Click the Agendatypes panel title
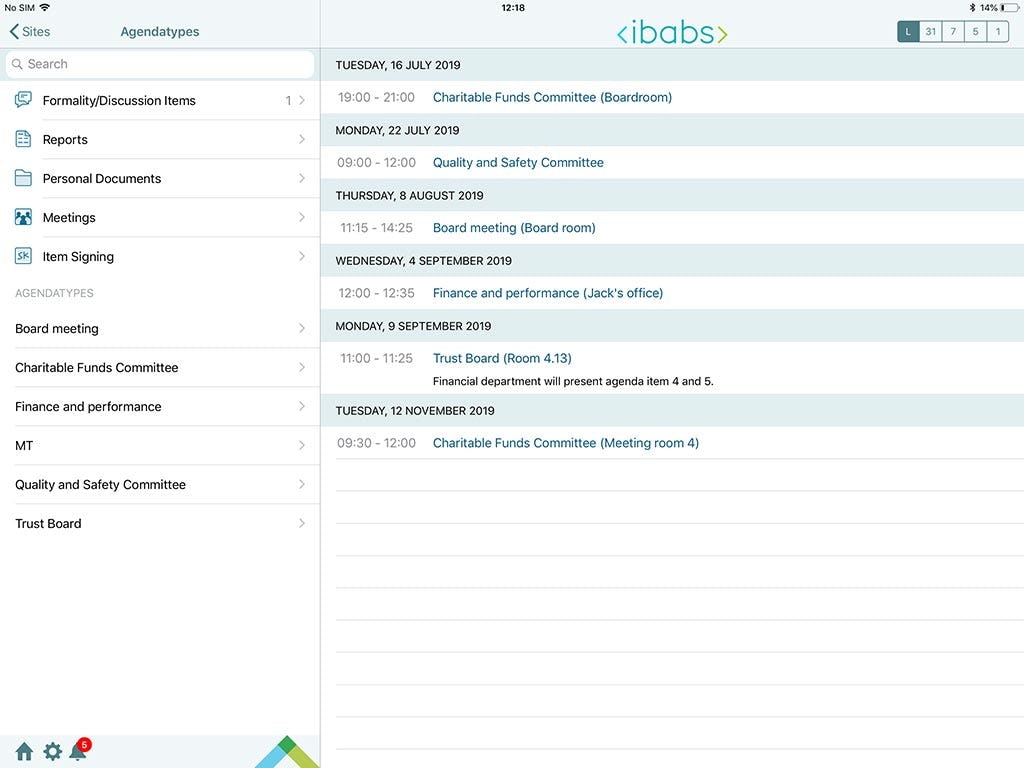Viewport: 1024px width, 768px height. point(160,31)
